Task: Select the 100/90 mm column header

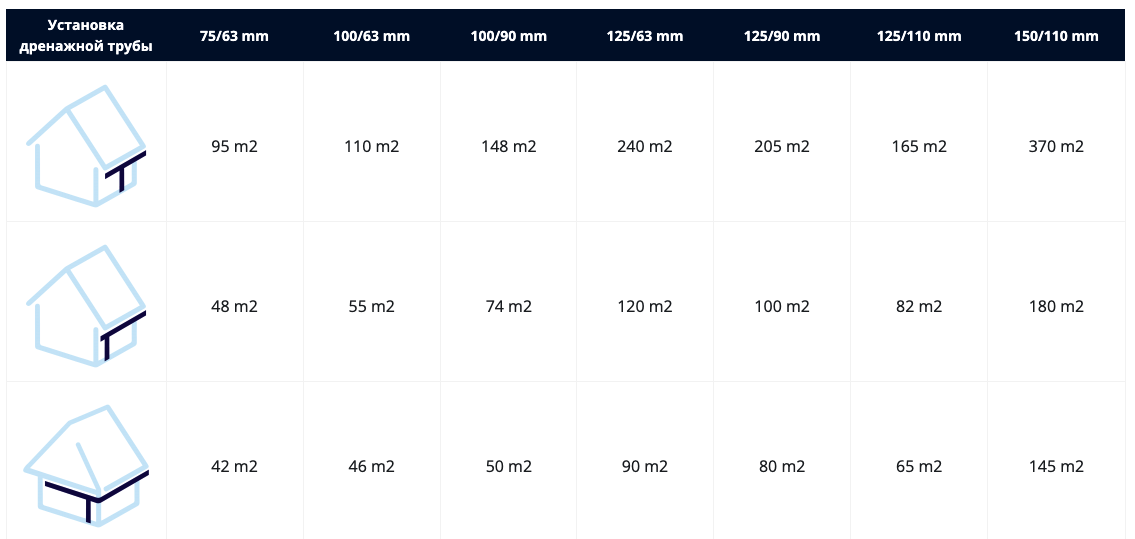Action: (x=508, y=35)
